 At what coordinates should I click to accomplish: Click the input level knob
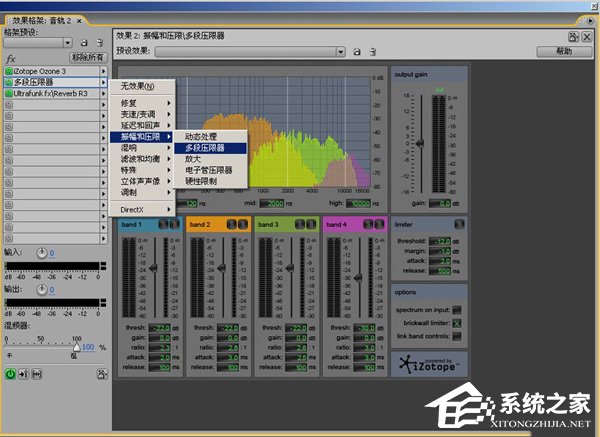click(x=41, y=253)
